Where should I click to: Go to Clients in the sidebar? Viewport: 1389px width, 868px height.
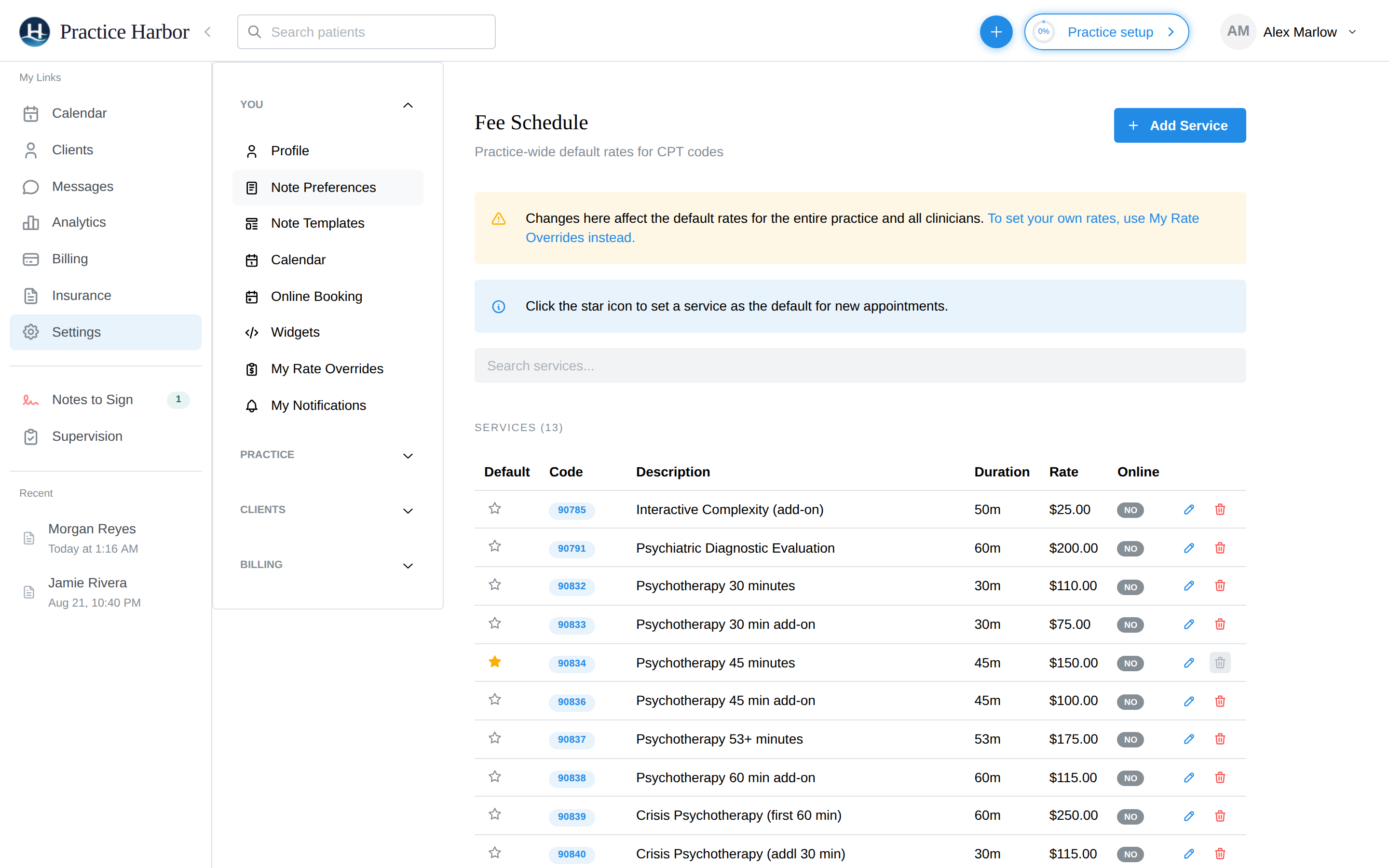click(106, 150)
